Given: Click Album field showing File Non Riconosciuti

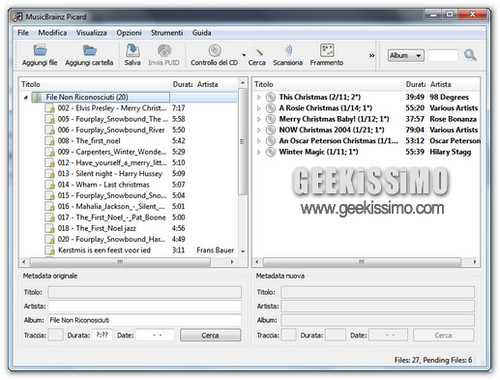Looking at the screenshot, I should 145,320.
